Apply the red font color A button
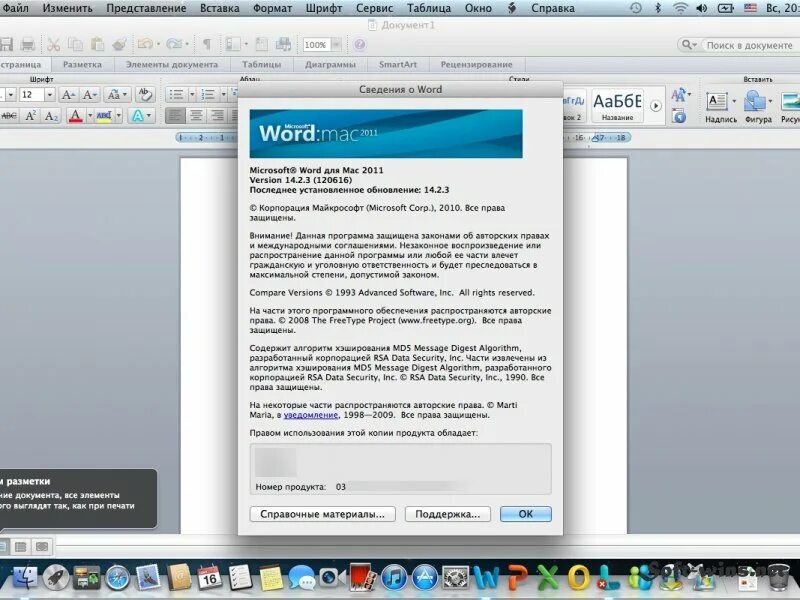The height and width of the screenshot is (600, 800). coord(75,116)
